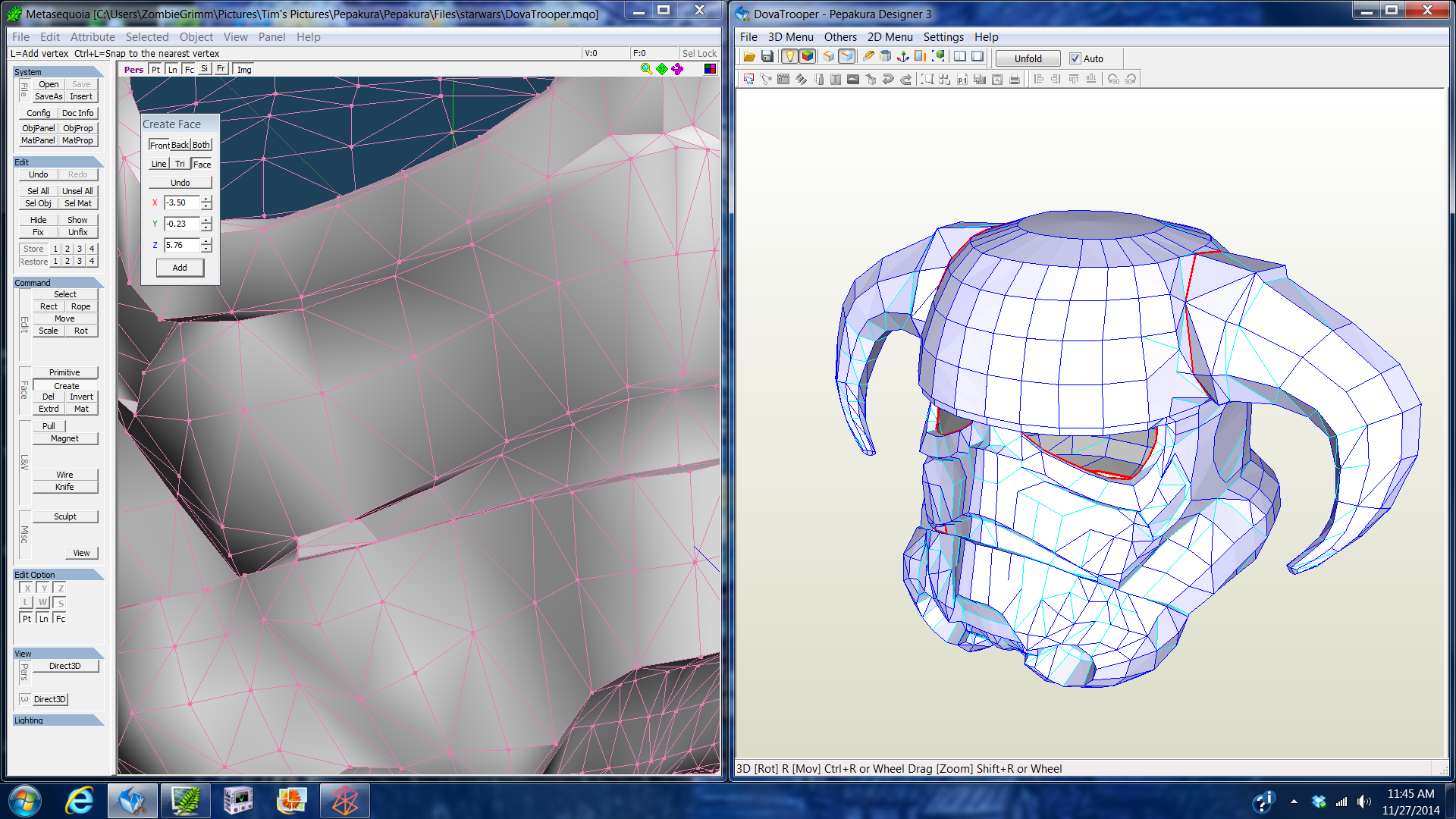Expand the Lighting panel header
Viewport: 1456px width, 819px height.
58,720
